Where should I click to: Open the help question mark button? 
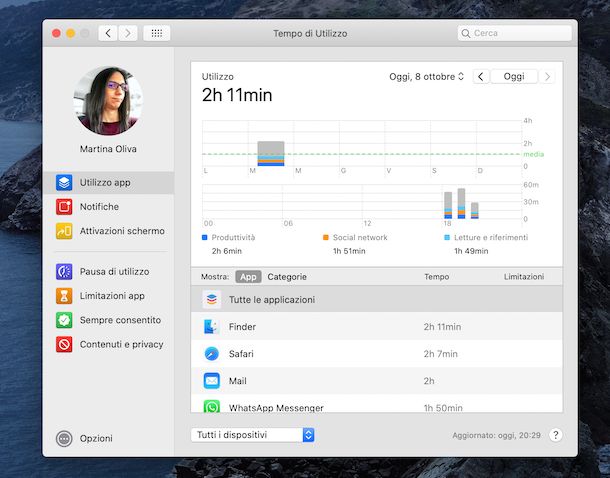click(x=556, y=435)
